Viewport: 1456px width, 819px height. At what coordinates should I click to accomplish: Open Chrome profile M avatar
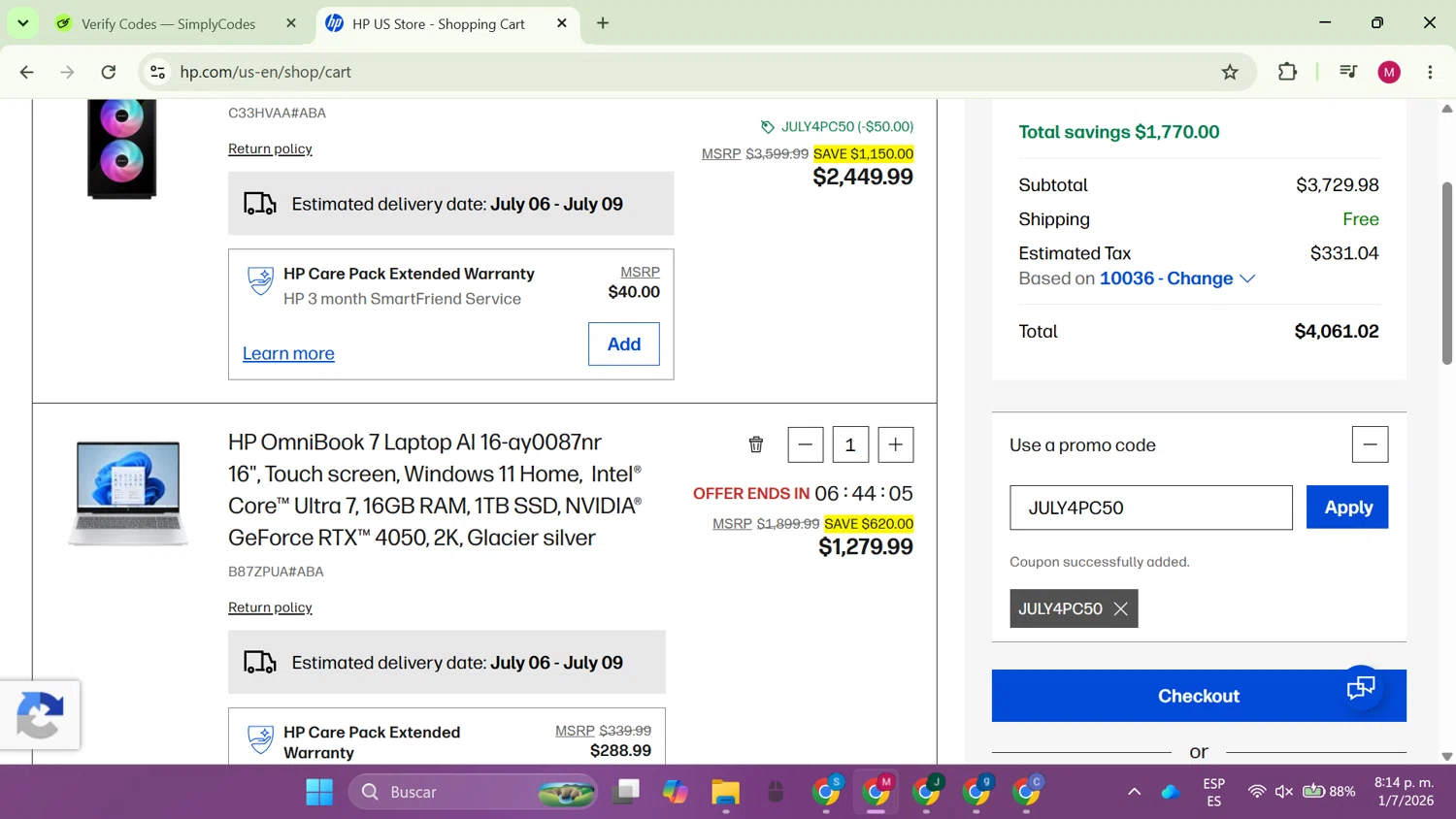coord(1389,72)
